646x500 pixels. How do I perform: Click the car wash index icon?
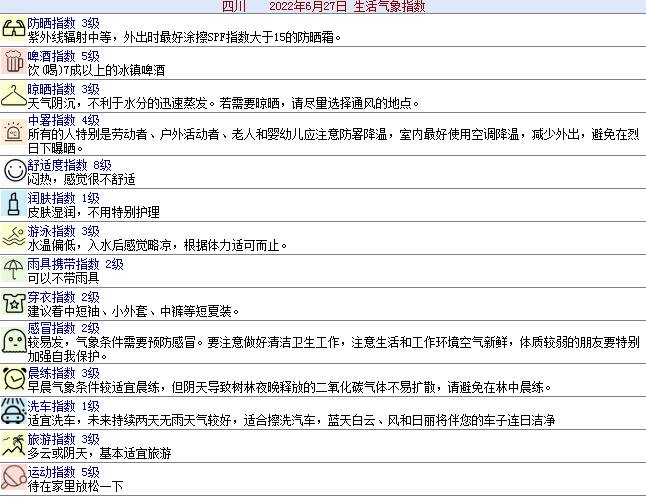point(13,413)
